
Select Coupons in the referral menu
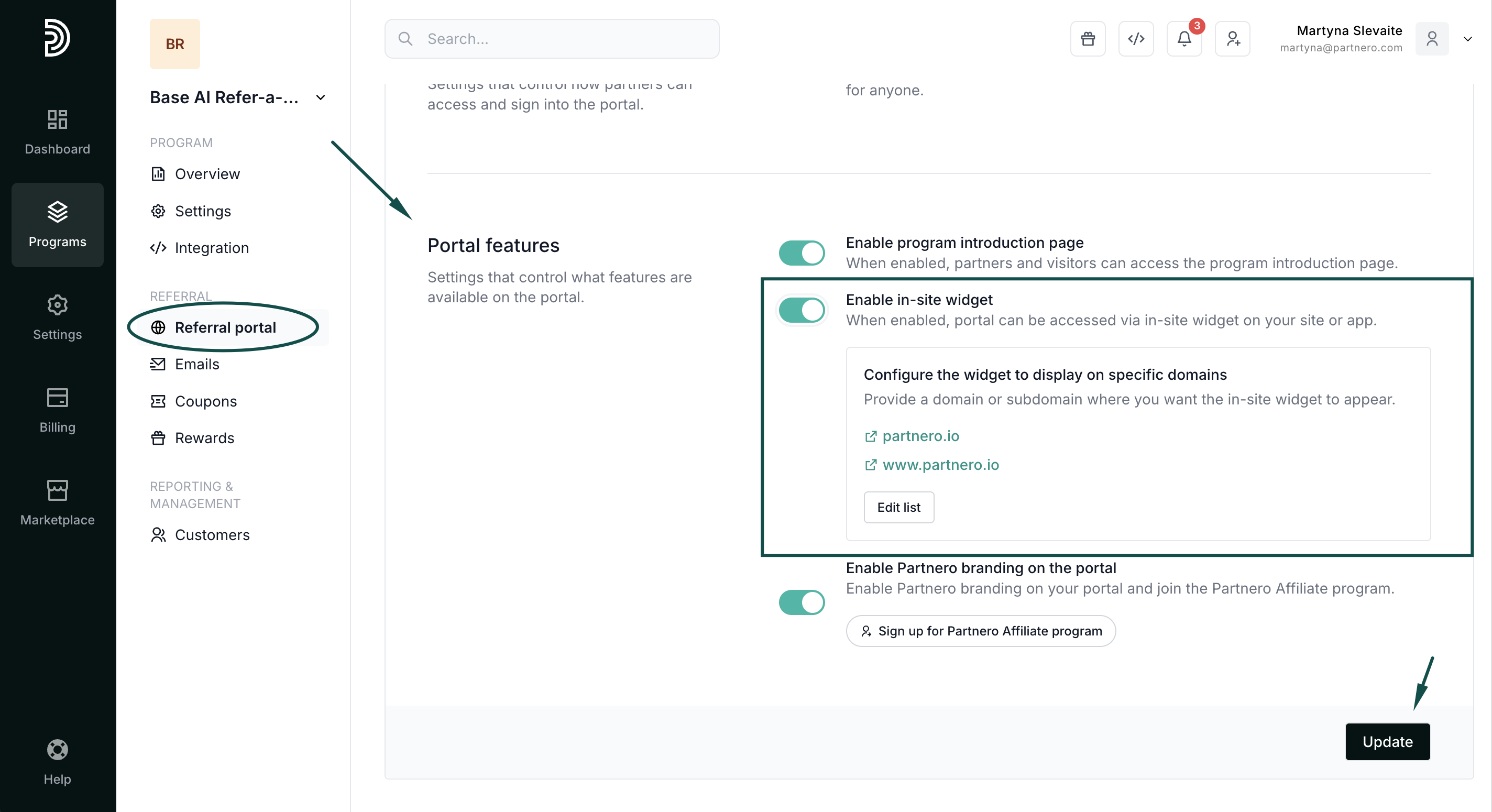pos(205,401)
